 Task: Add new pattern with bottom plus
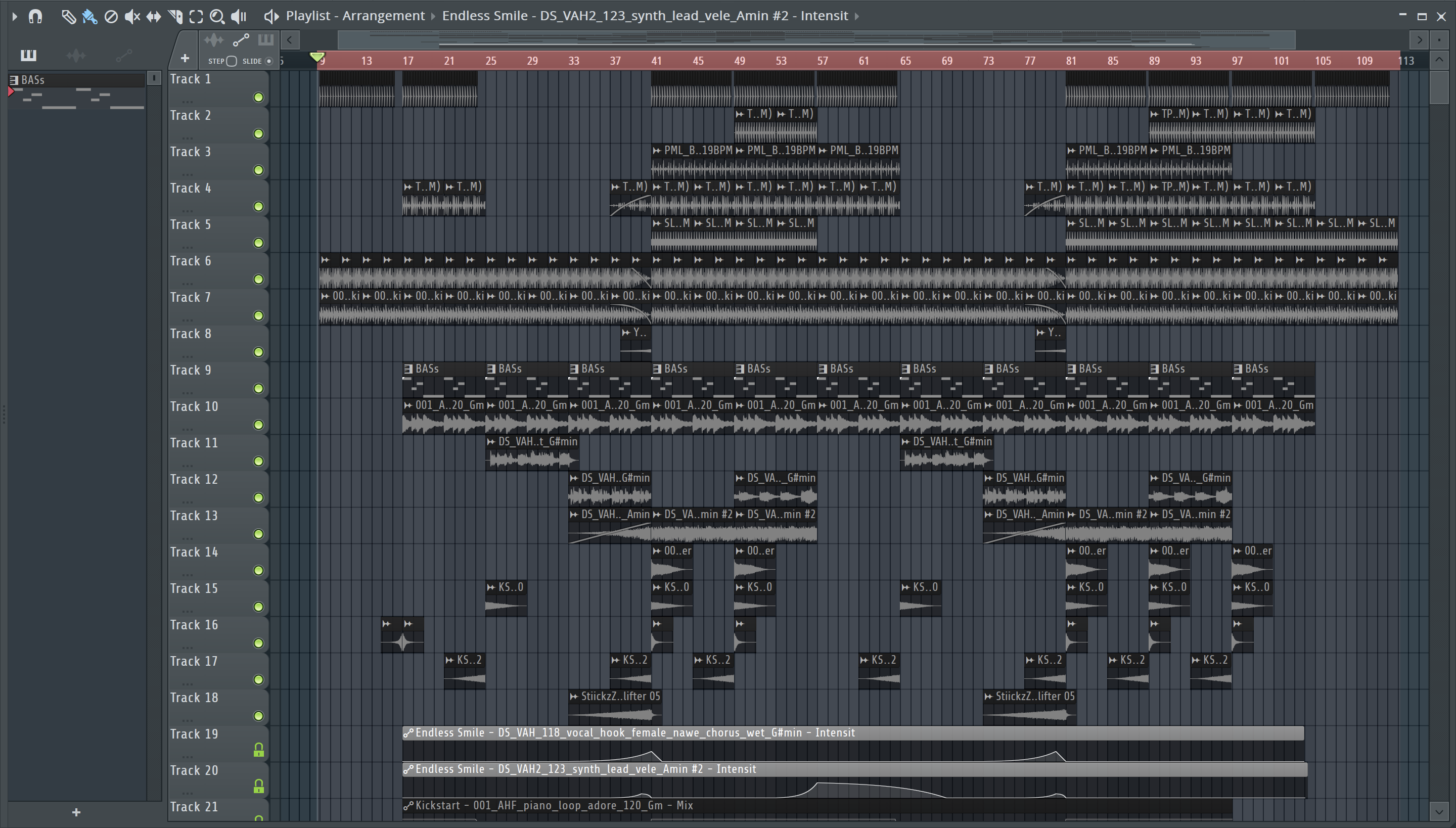pyautogui.click(x=76, y=813)
